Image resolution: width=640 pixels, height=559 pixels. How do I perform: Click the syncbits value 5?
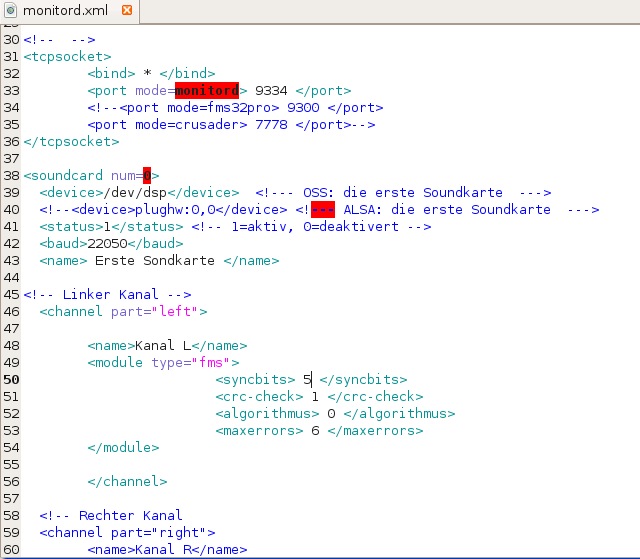point(307,379)
